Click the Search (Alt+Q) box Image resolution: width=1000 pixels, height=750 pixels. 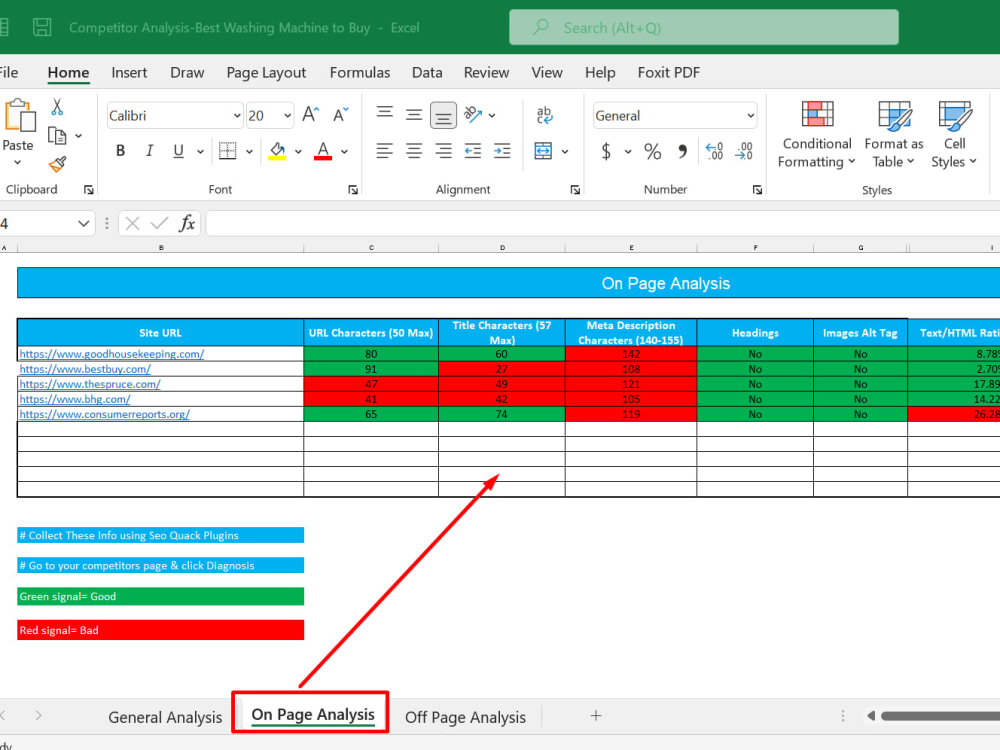coord(703,27)
